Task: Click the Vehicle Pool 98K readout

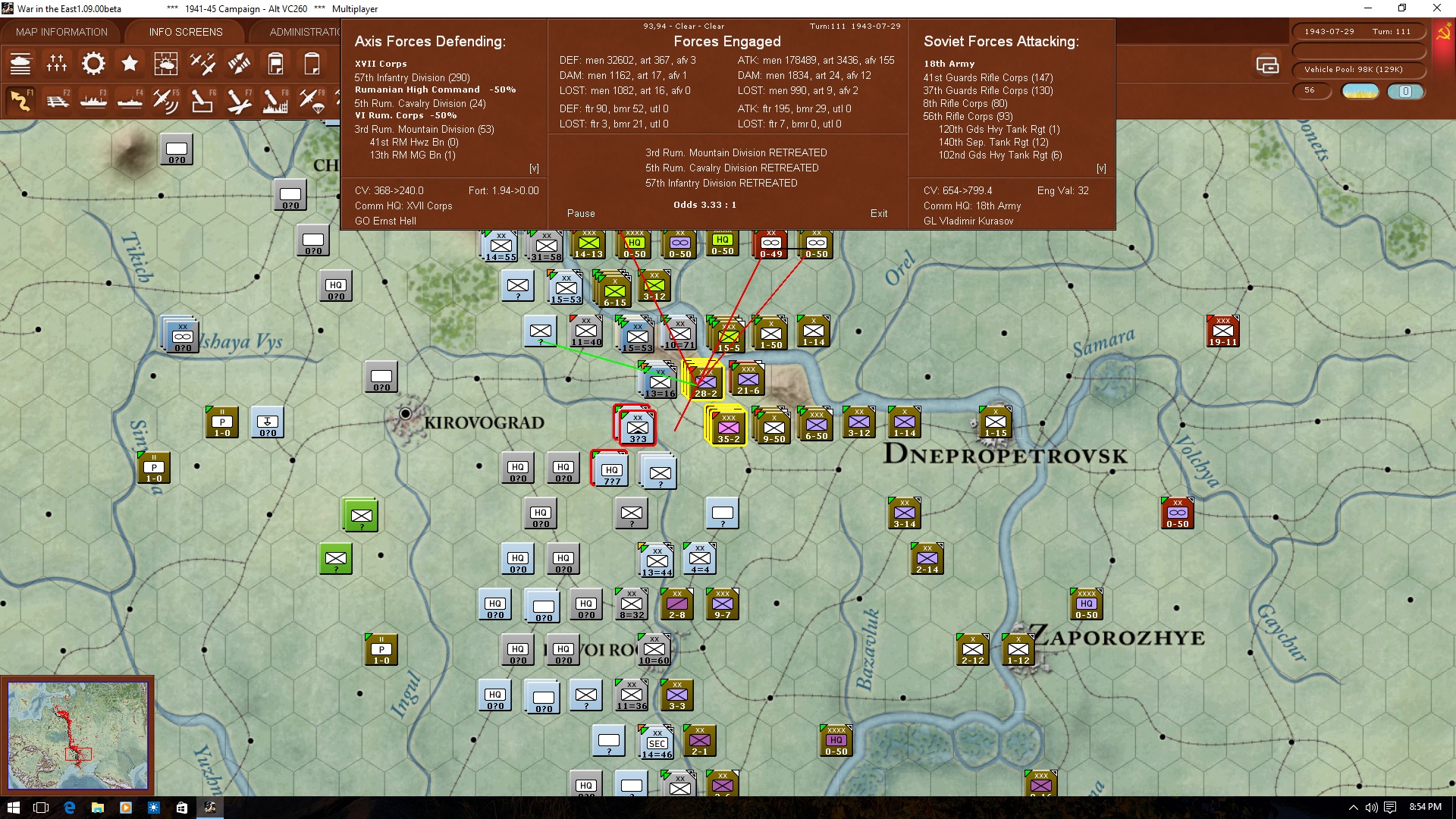Action: pyautogui.click(x=1357, y=70)
